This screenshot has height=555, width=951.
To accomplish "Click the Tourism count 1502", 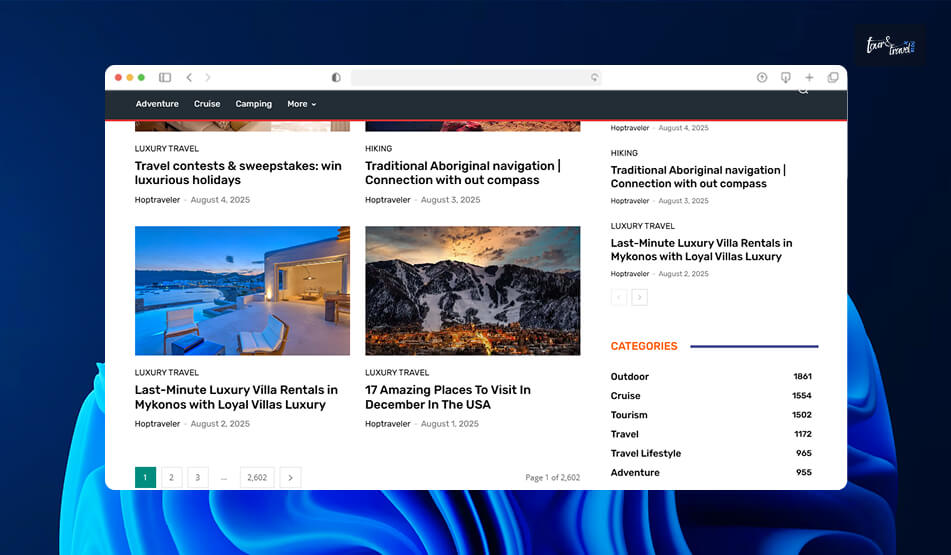I will [x=802, y=415].
